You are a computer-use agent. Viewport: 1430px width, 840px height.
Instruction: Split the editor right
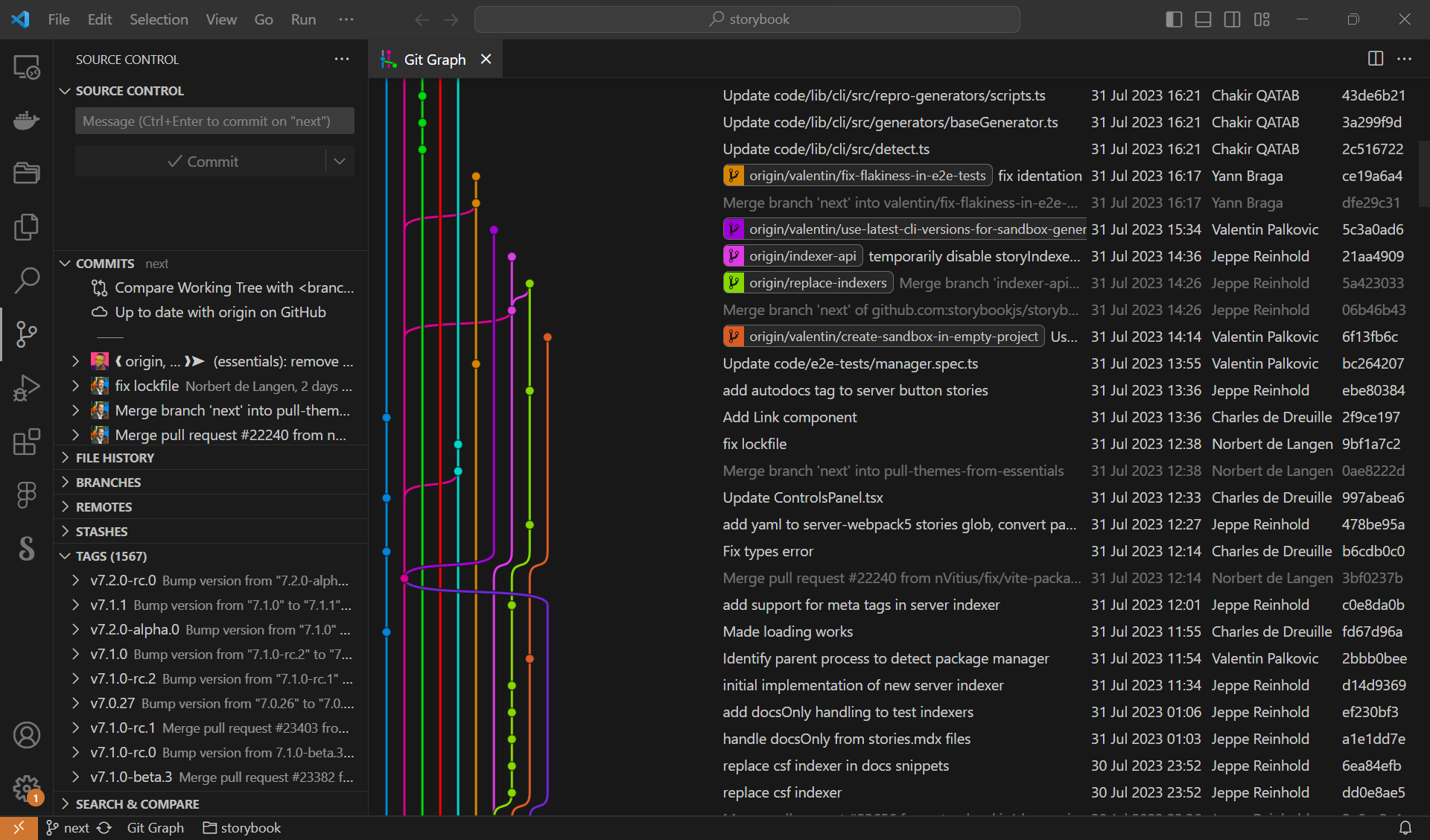(1376, 59)
